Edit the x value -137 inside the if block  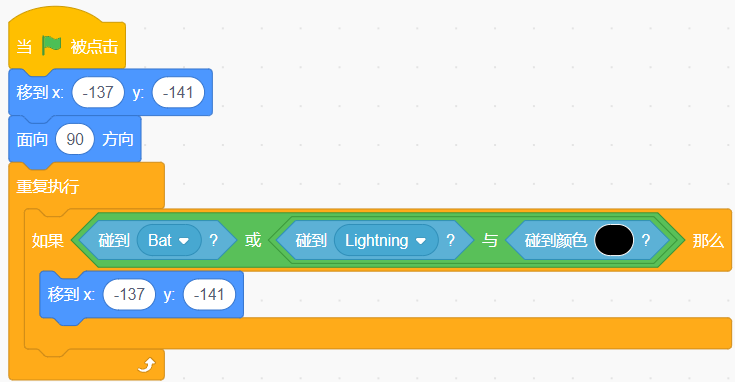tap(129, 294)
